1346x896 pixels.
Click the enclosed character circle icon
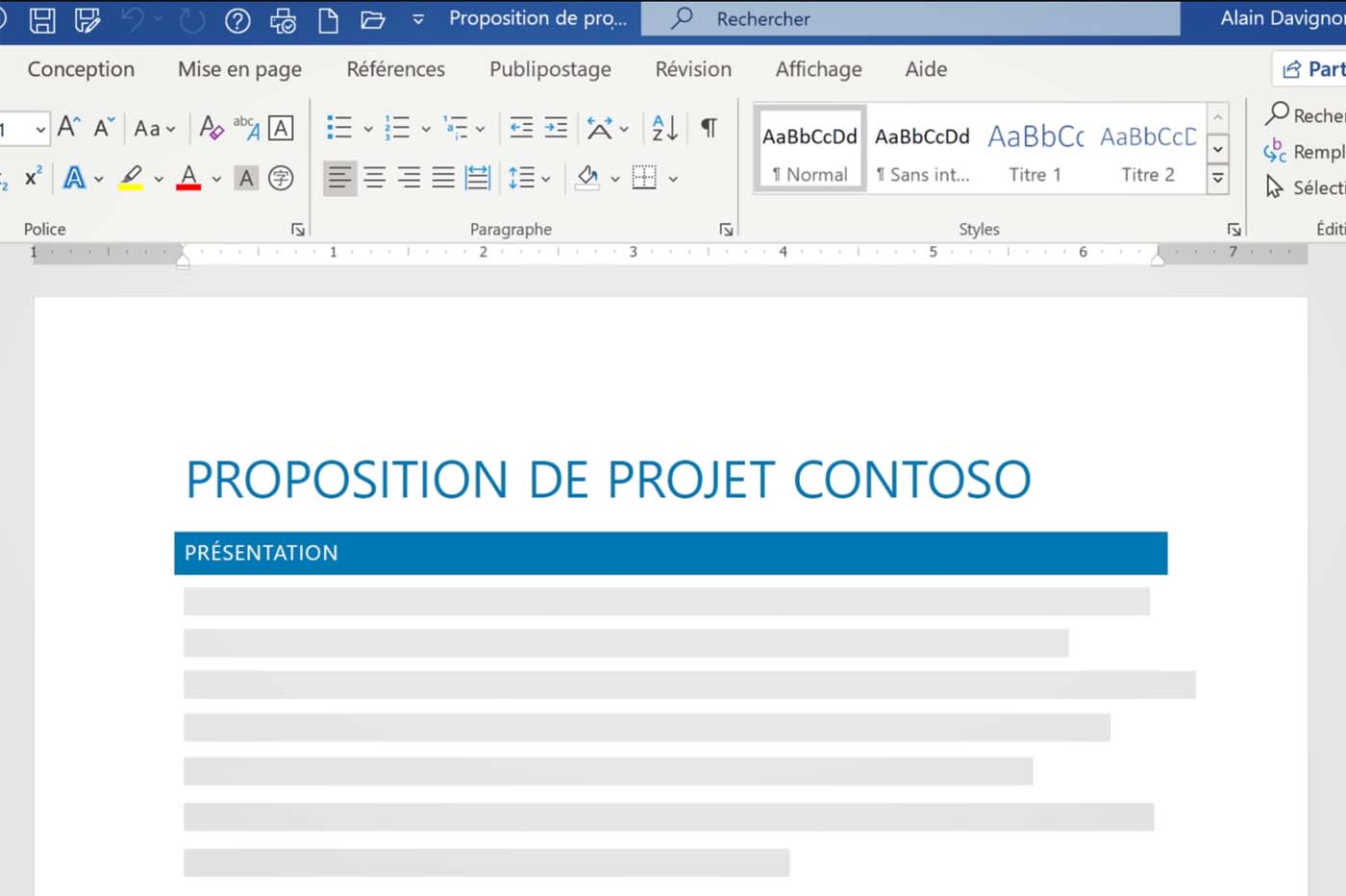point(281,178)
